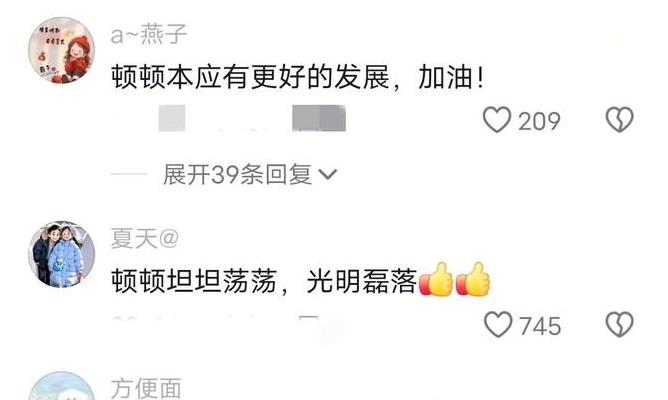Select comment text 顿顿坦坦荡荡，光明磊落
668x400 pixels.
[264, 282]
